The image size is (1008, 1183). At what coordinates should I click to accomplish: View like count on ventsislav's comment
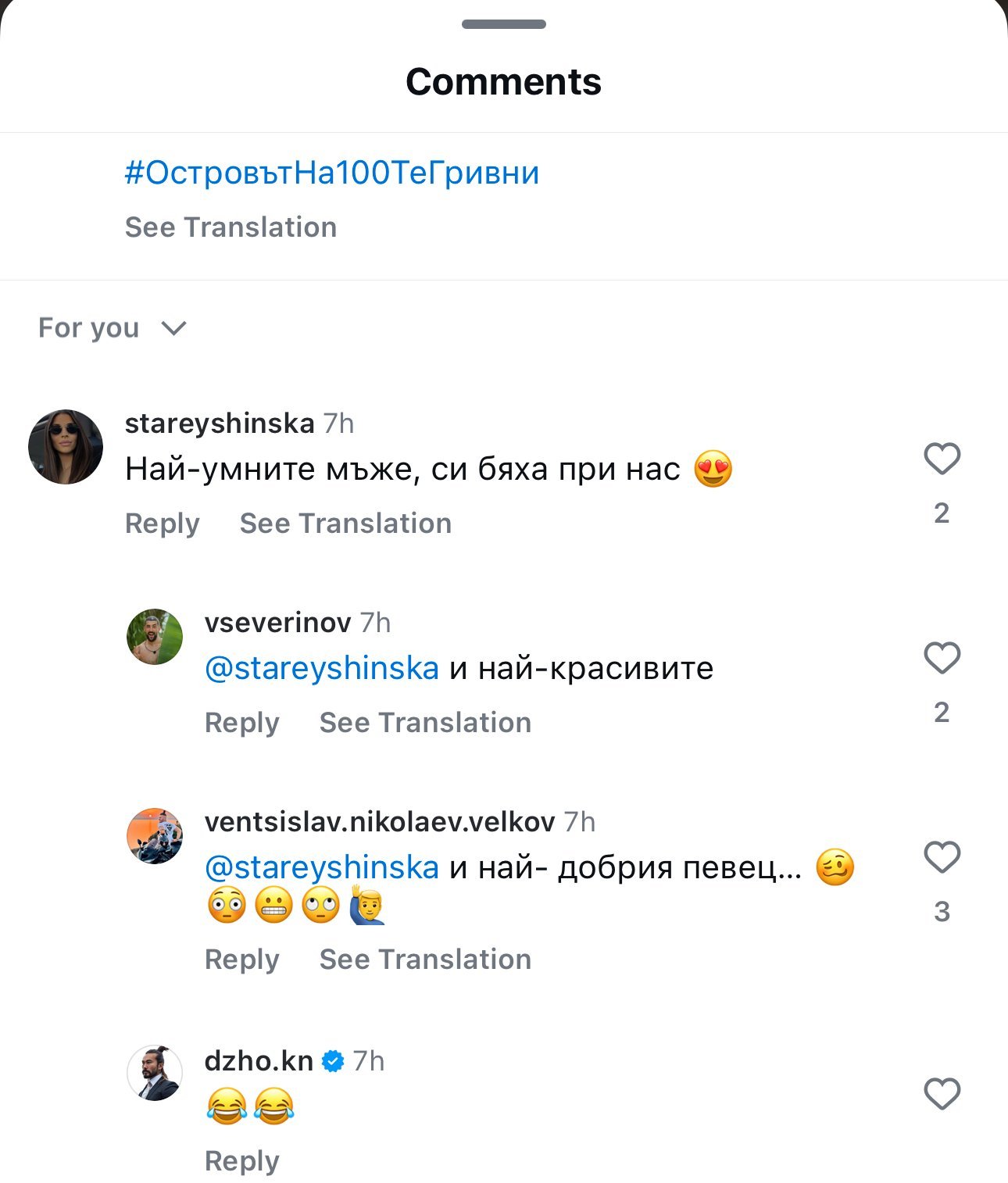tap(942, 912)
